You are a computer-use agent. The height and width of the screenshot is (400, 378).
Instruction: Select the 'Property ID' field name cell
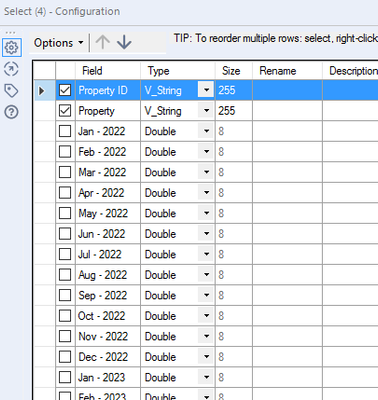(x=108, y=90)
